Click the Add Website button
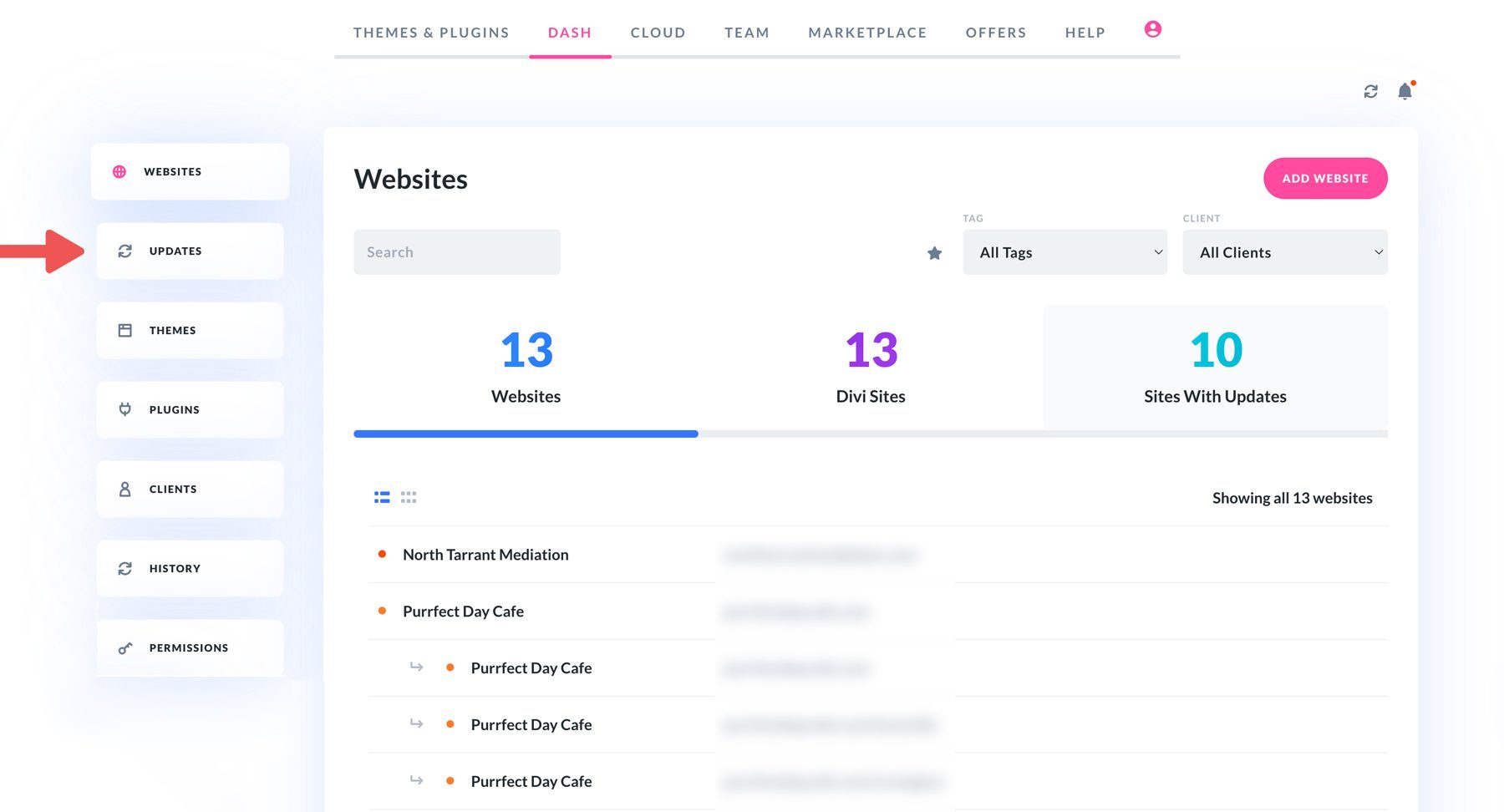1504x812 pixels. (x=1325, y=178)
